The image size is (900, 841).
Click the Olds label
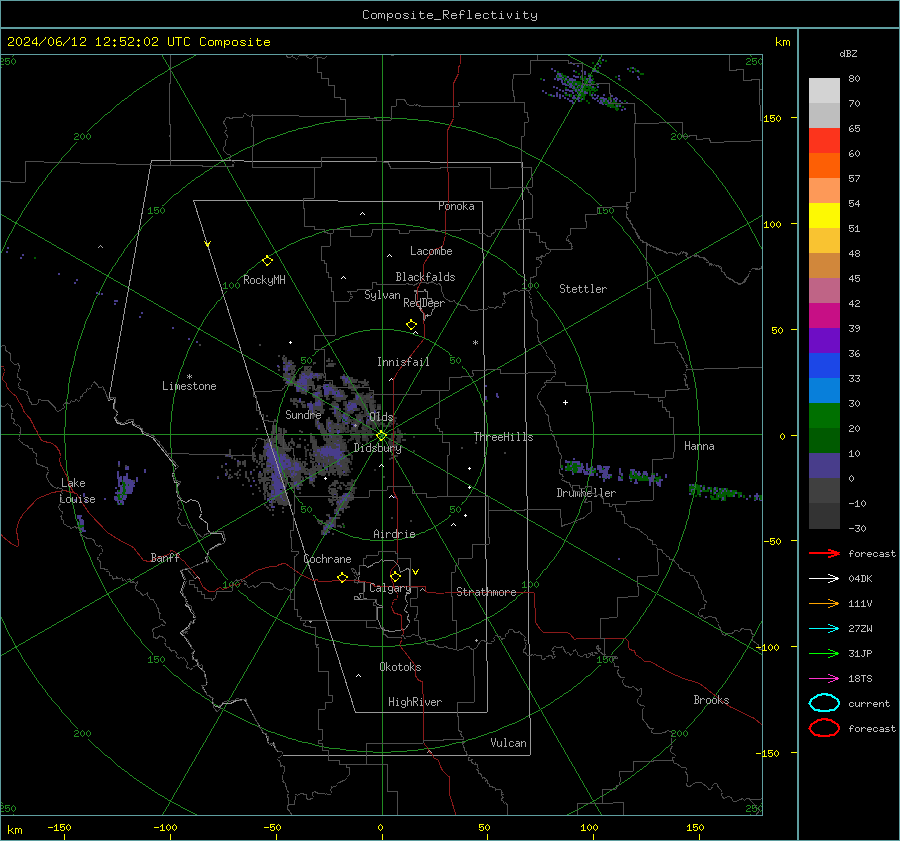[381, 417]
